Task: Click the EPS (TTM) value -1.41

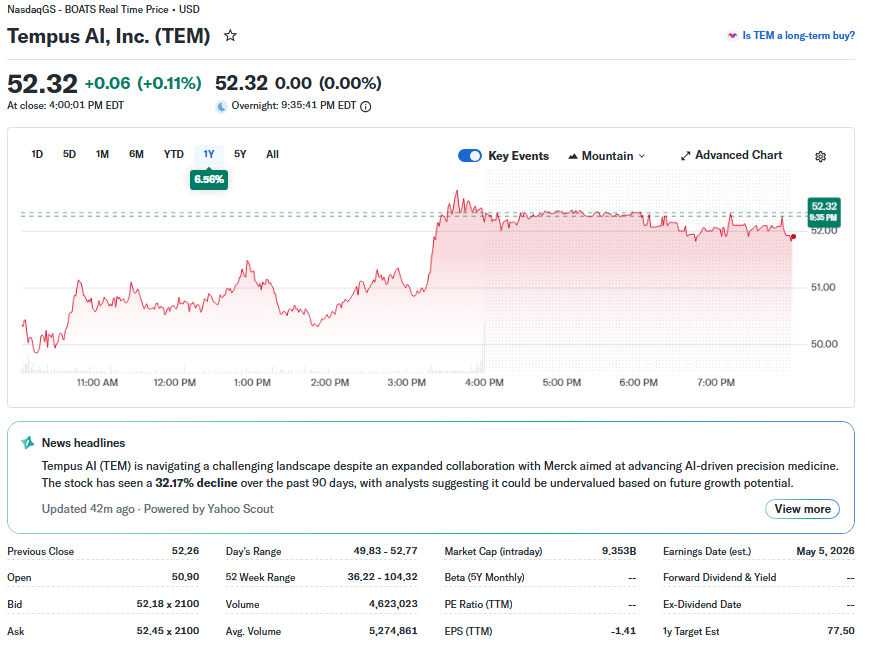Action: (623, 631)
